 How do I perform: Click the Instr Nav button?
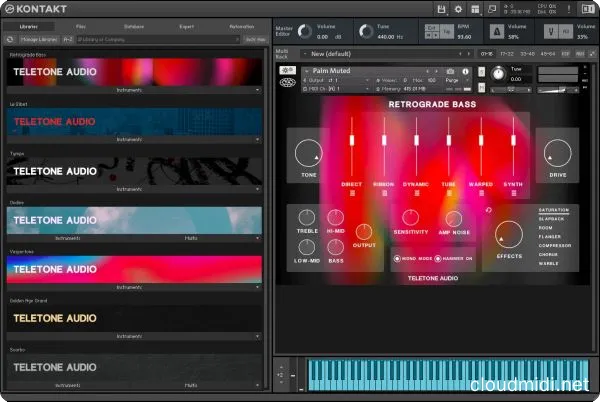click(x=255, y=39)
